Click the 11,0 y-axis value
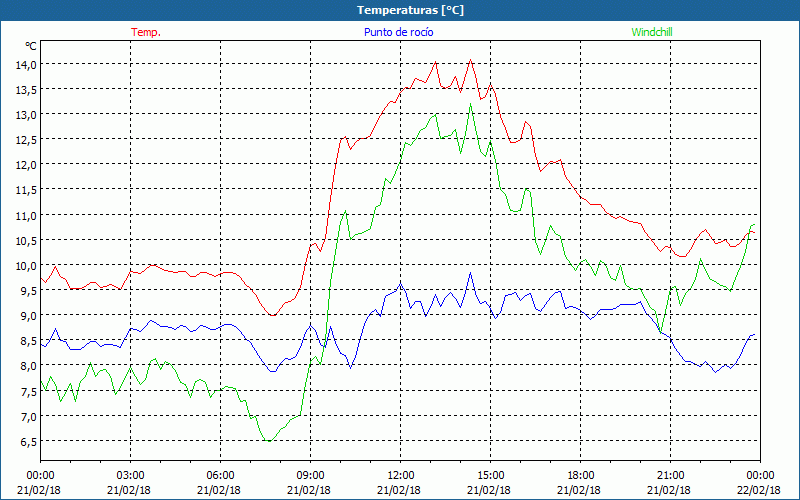 pos(26,215)
